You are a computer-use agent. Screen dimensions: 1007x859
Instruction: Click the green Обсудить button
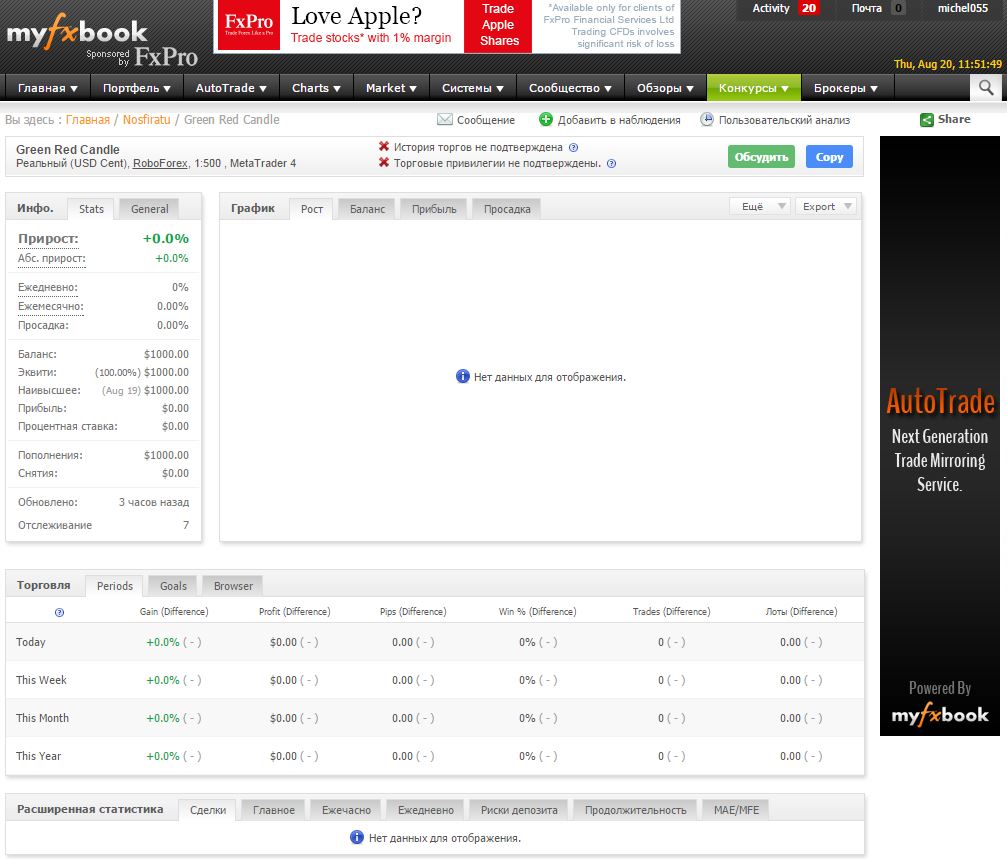[x=761, y=157]
